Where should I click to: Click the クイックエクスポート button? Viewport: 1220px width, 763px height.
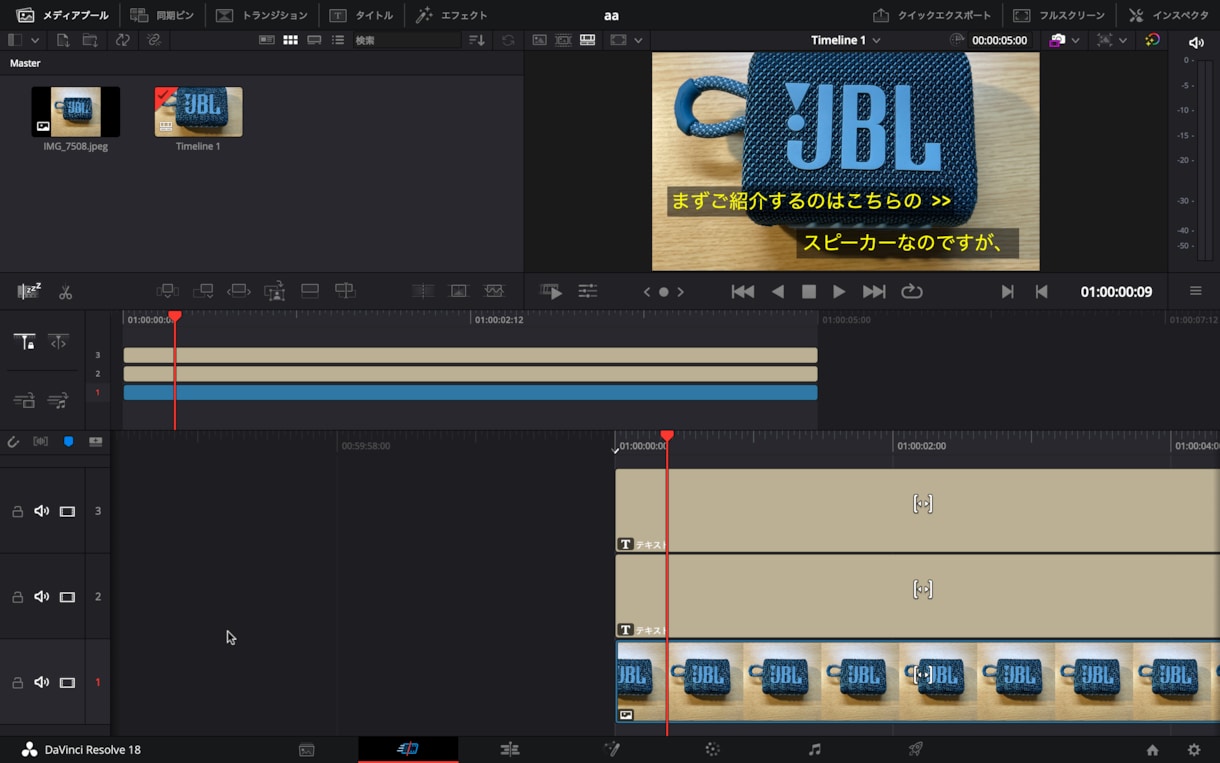(x=931, y=15)
